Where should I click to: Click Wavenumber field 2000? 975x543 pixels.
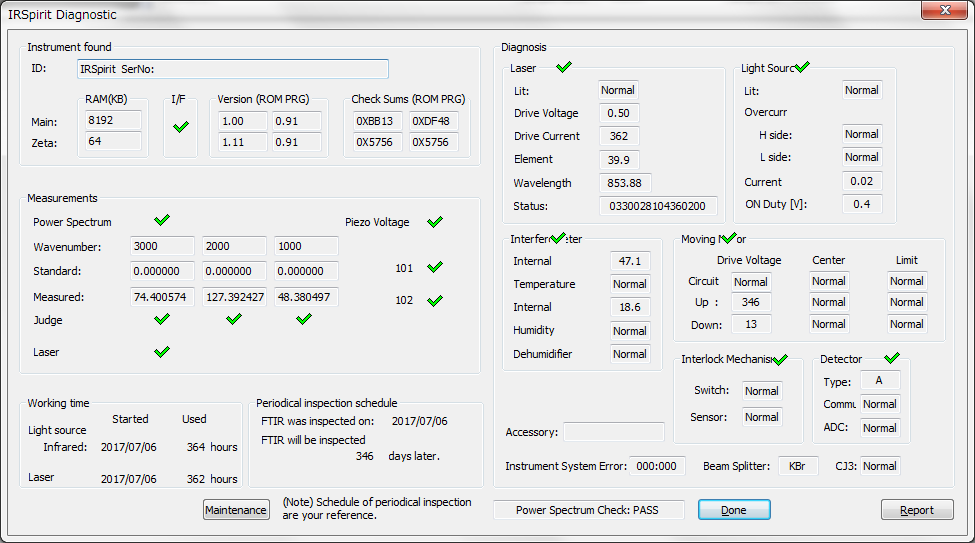click(234, 246)
